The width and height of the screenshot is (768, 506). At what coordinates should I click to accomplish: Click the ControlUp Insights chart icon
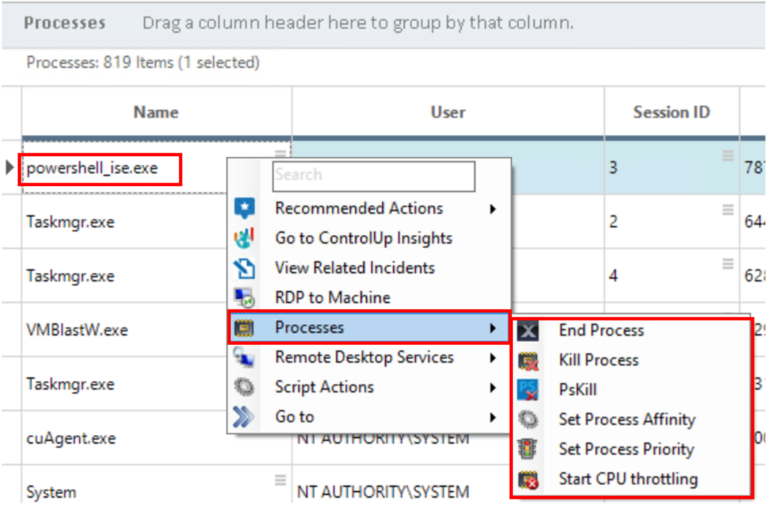(244, 238)
